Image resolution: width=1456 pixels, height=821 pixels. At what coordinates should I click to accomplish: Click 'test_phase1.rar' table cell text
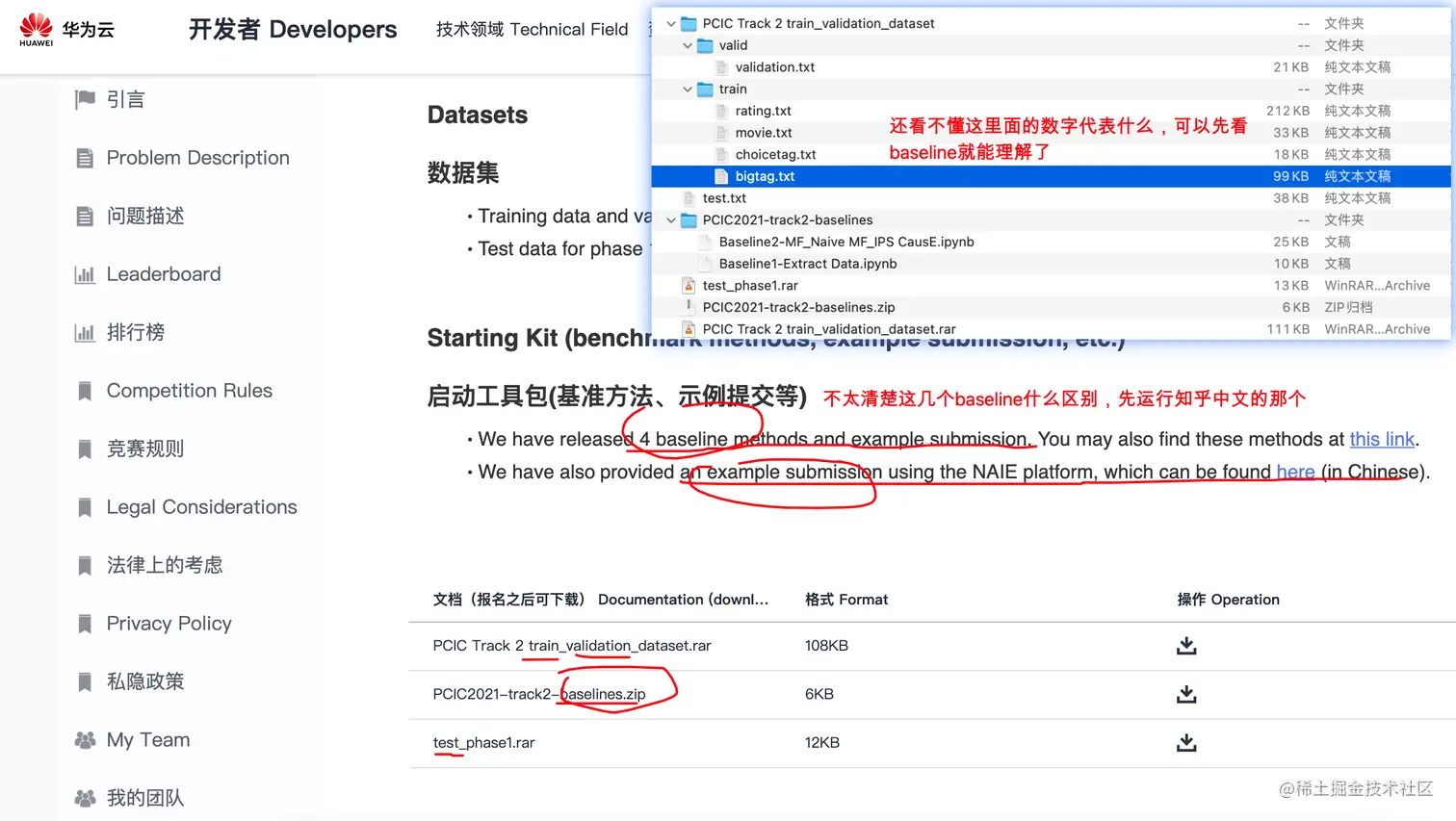(483, 742)
